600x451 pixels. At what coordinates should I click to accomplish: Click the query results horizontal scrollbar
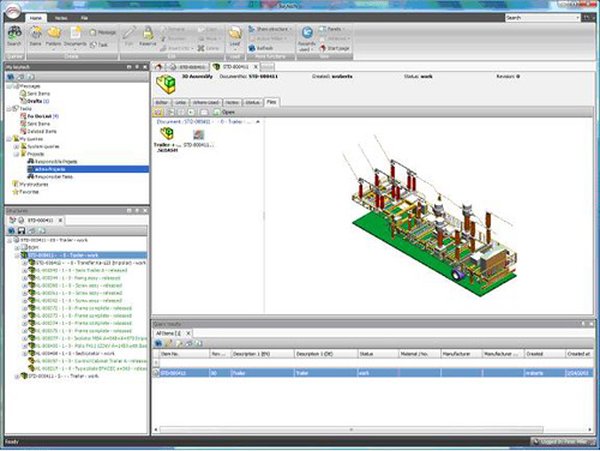(x=351, y=430)
